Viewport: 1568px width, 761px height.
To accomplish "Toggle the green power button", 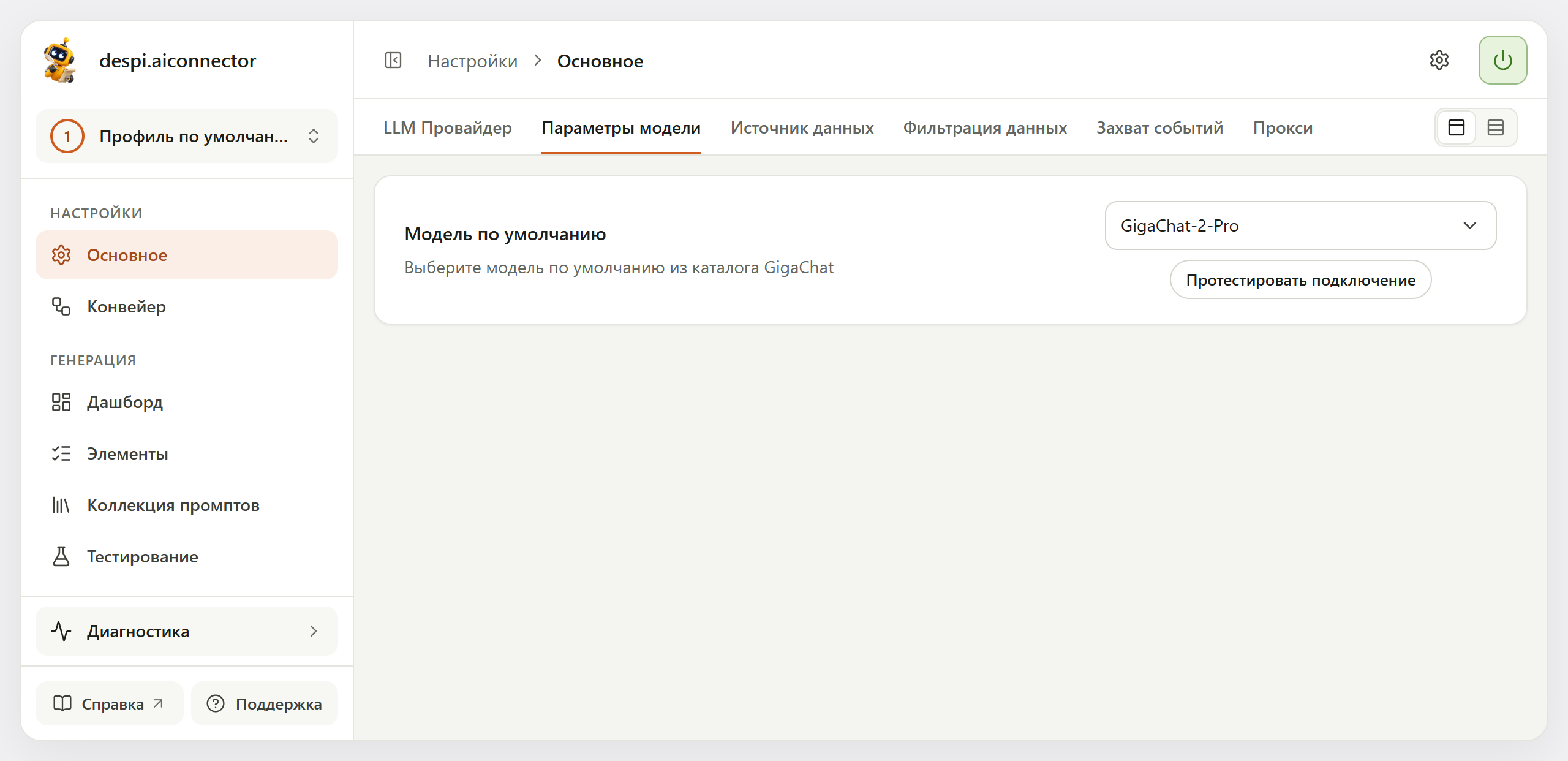I will coord(1502,60).
